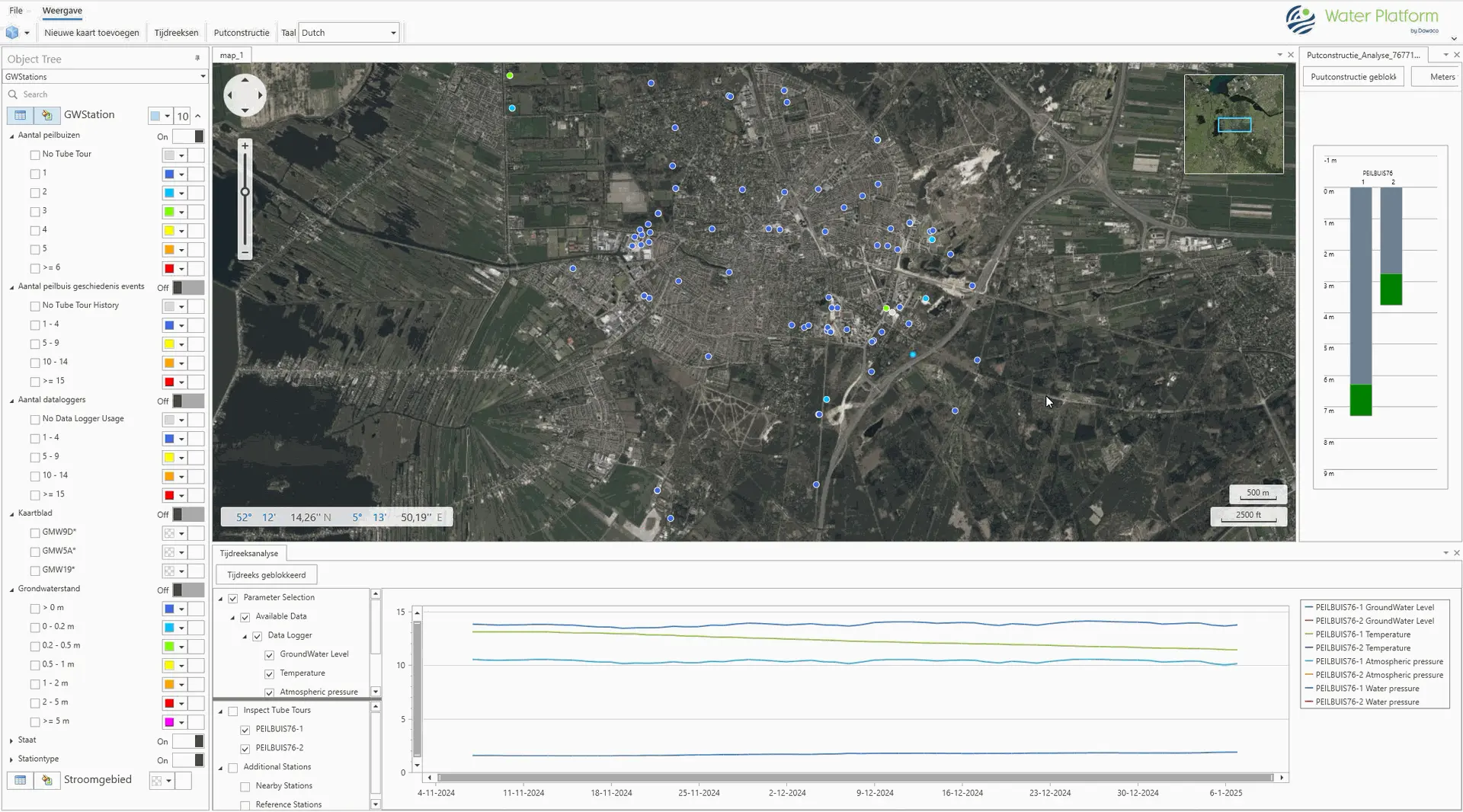Open the Weergave ribbon tab

point(62,11)
